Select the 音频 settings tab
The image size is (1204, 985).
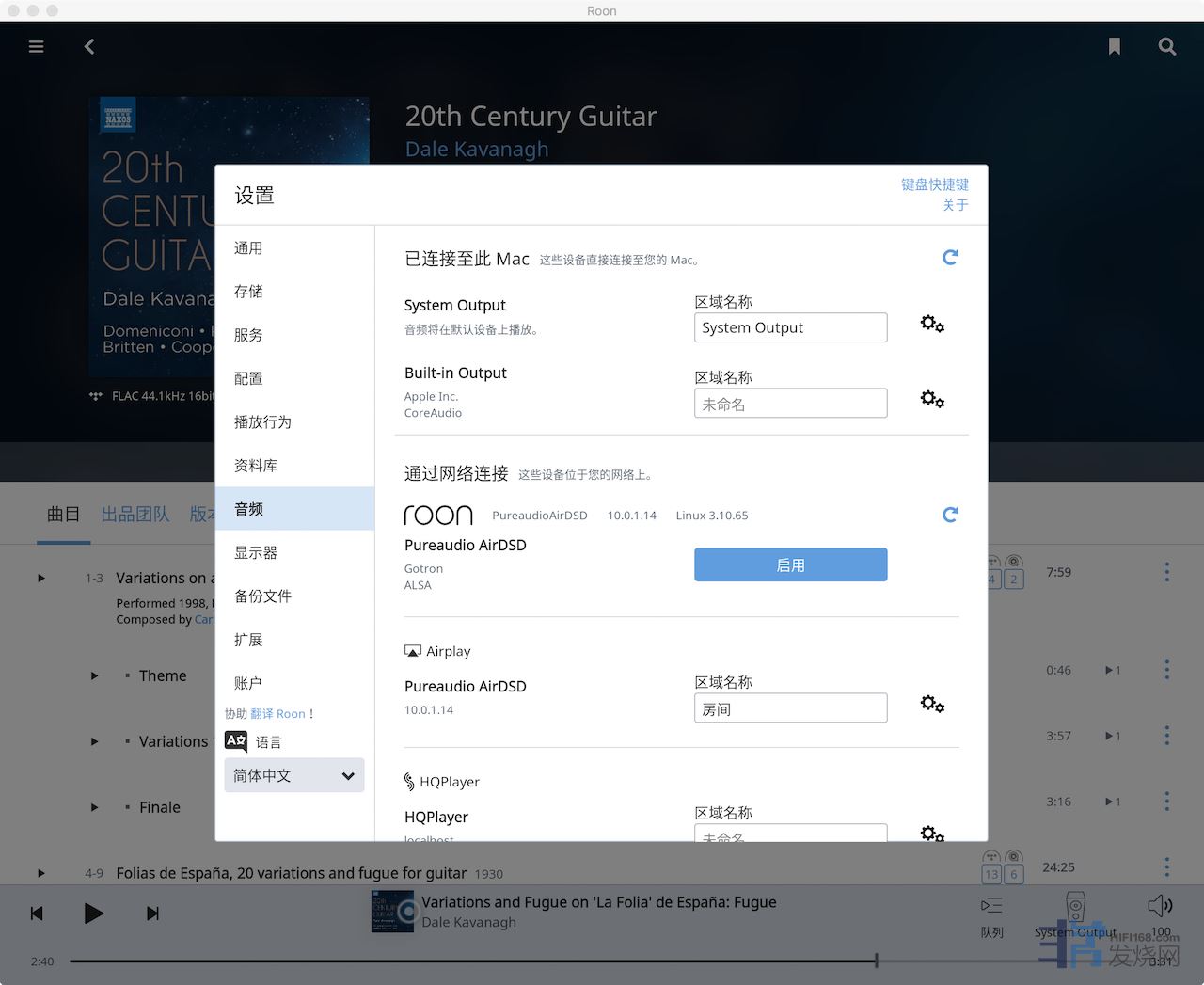coord(294,509)
